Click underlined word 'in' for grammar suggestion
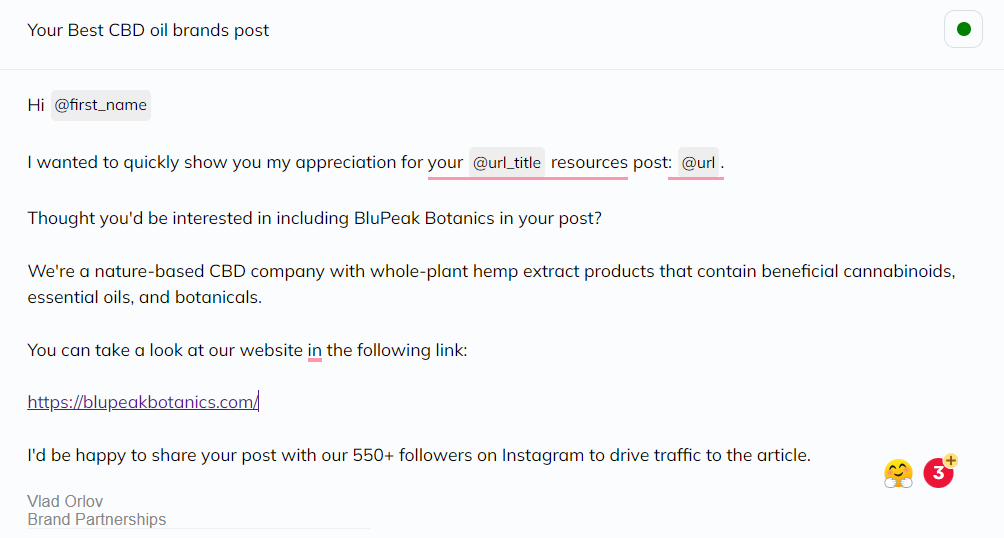 click(314, 350)
